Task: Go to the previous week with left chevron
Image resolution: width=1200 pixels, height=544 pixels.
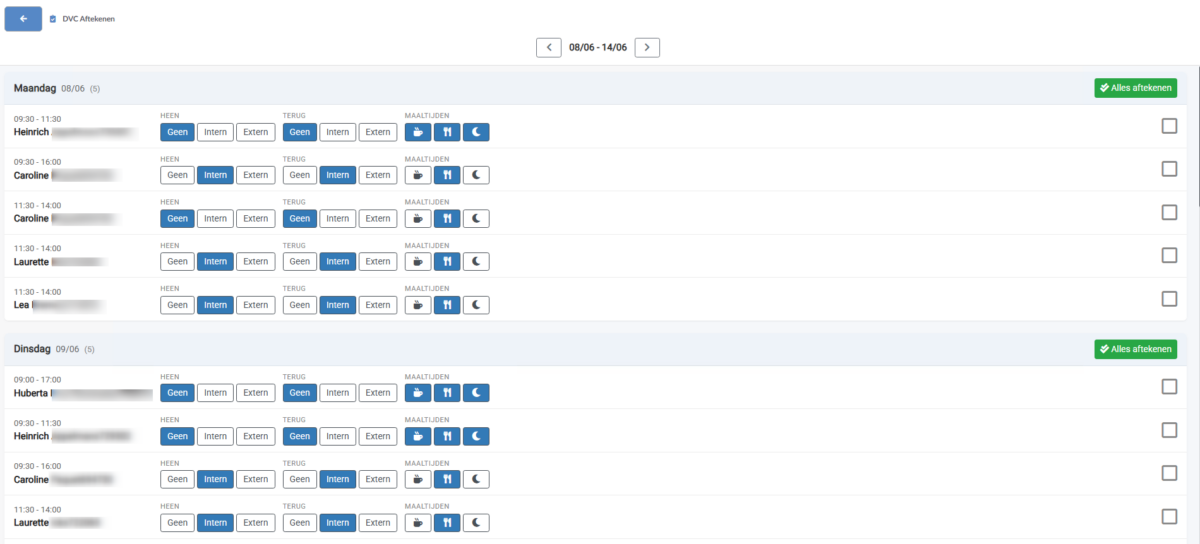Action: coord(549,47)
